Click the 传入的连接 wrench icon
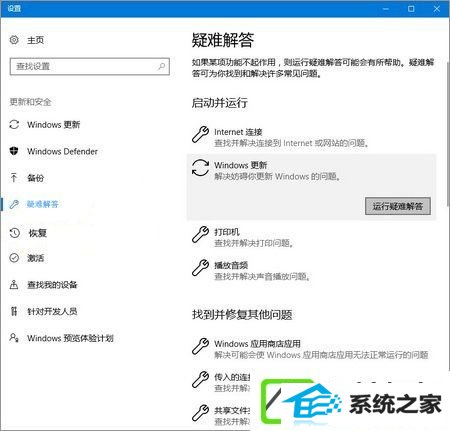 pos(200,379)
